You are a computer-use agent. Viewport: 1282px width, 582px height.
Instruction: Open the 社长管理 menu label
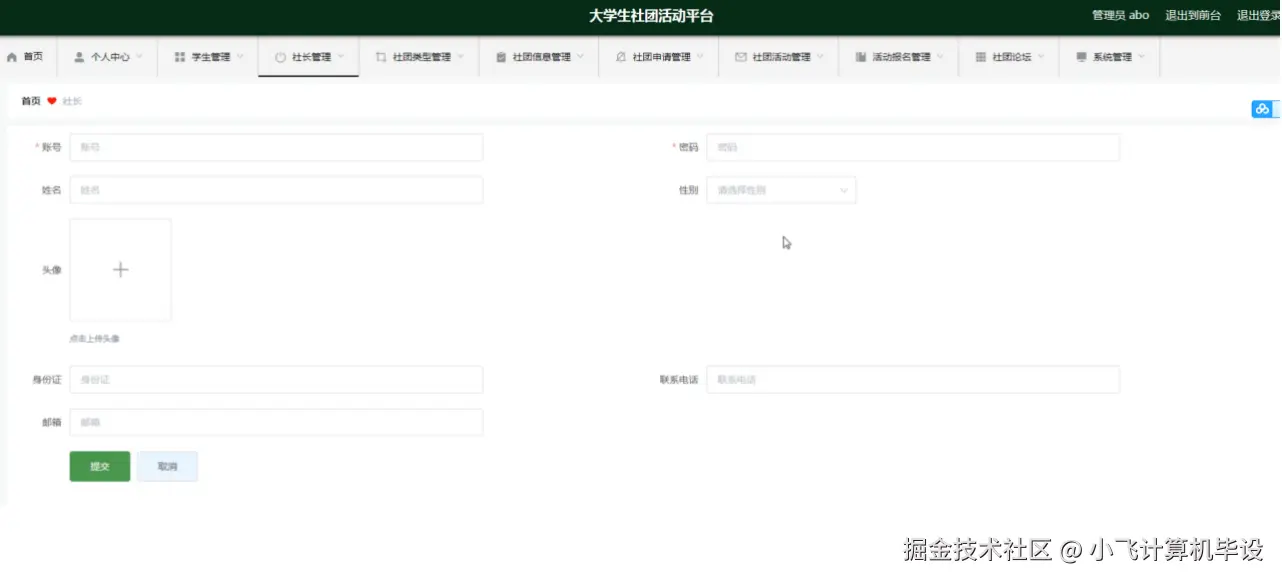point(311,57)
